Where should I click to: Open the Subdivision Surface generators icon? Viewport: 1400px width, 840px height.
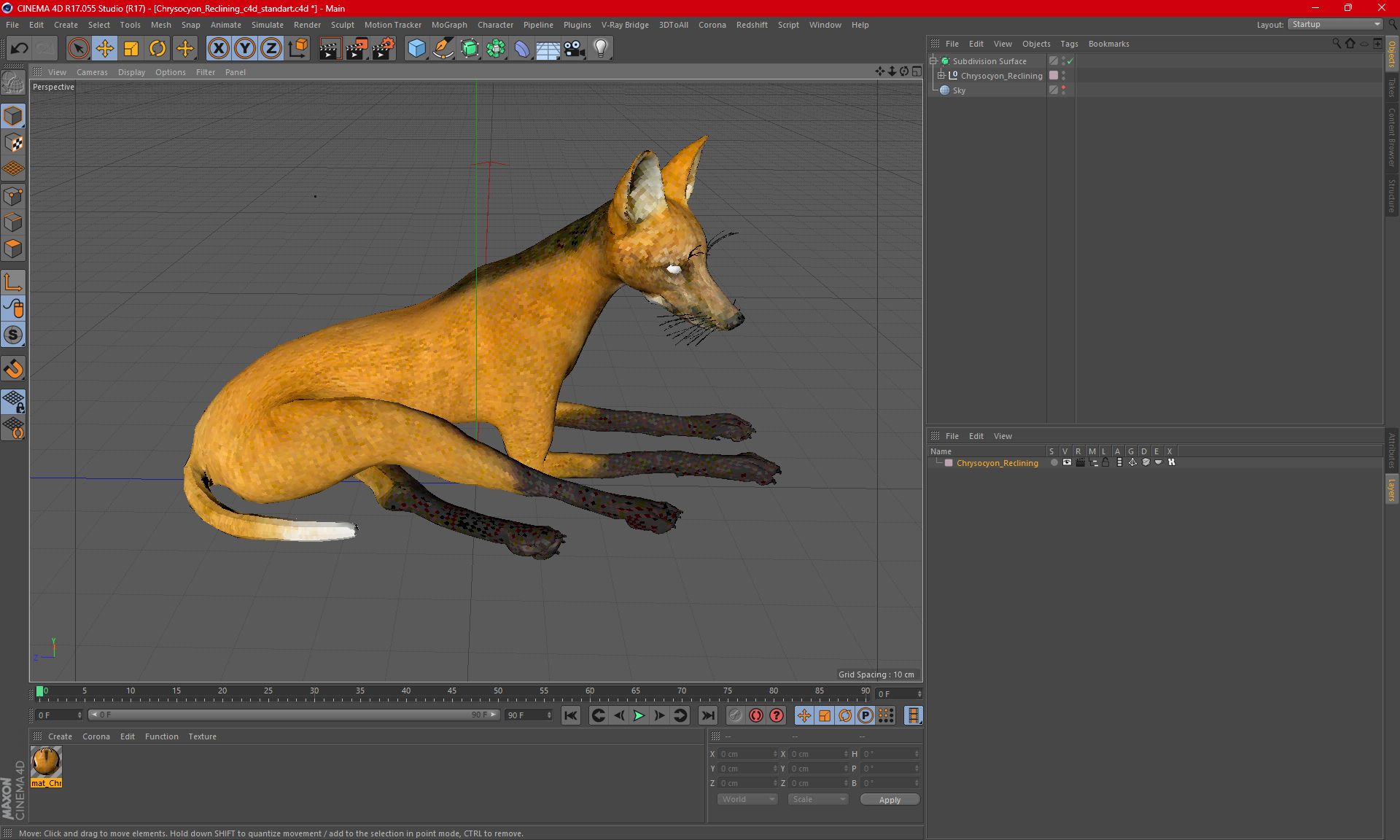[470, 49]
